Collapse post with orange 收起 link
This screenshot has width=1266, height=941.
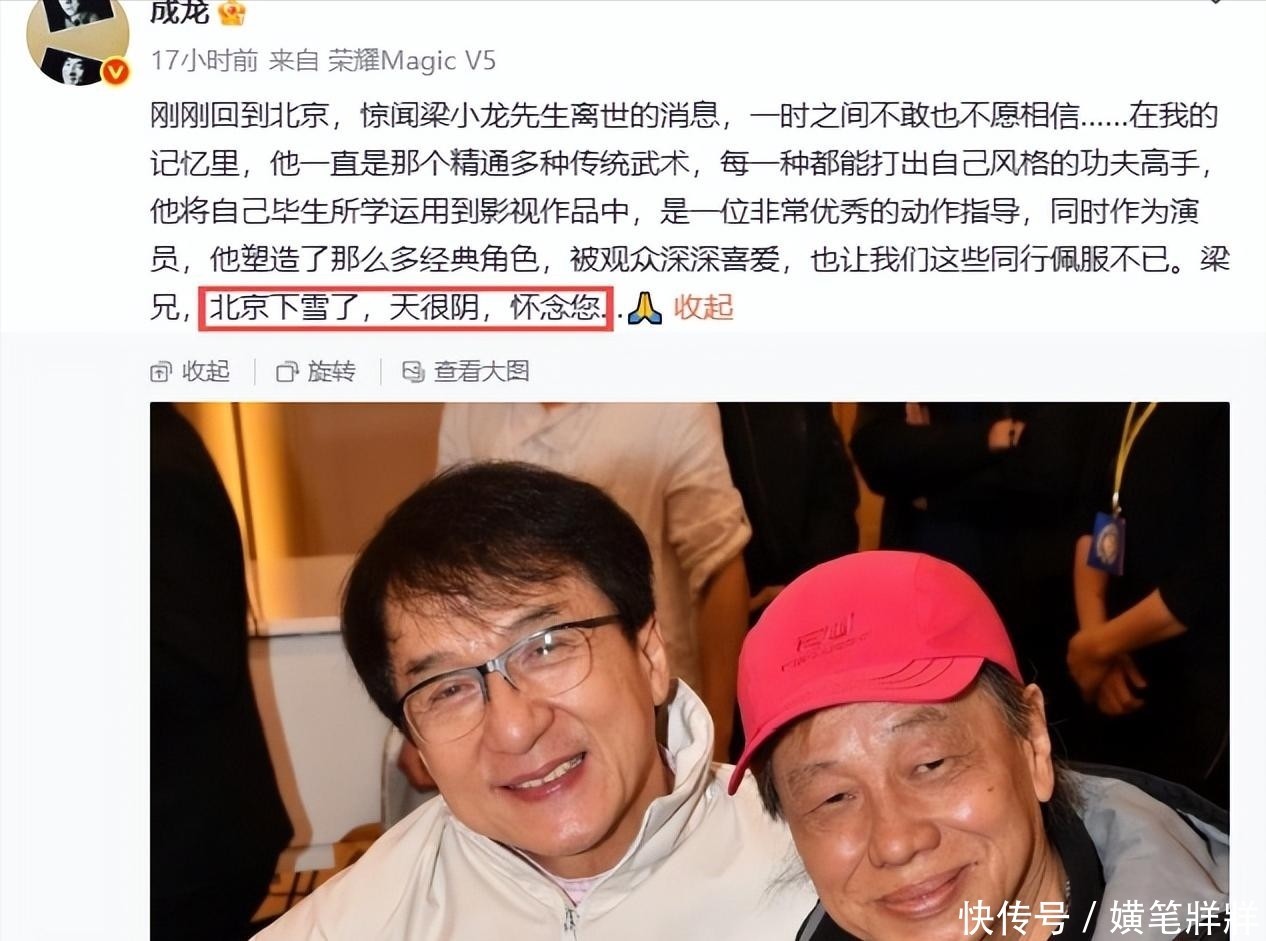(703, 307)
